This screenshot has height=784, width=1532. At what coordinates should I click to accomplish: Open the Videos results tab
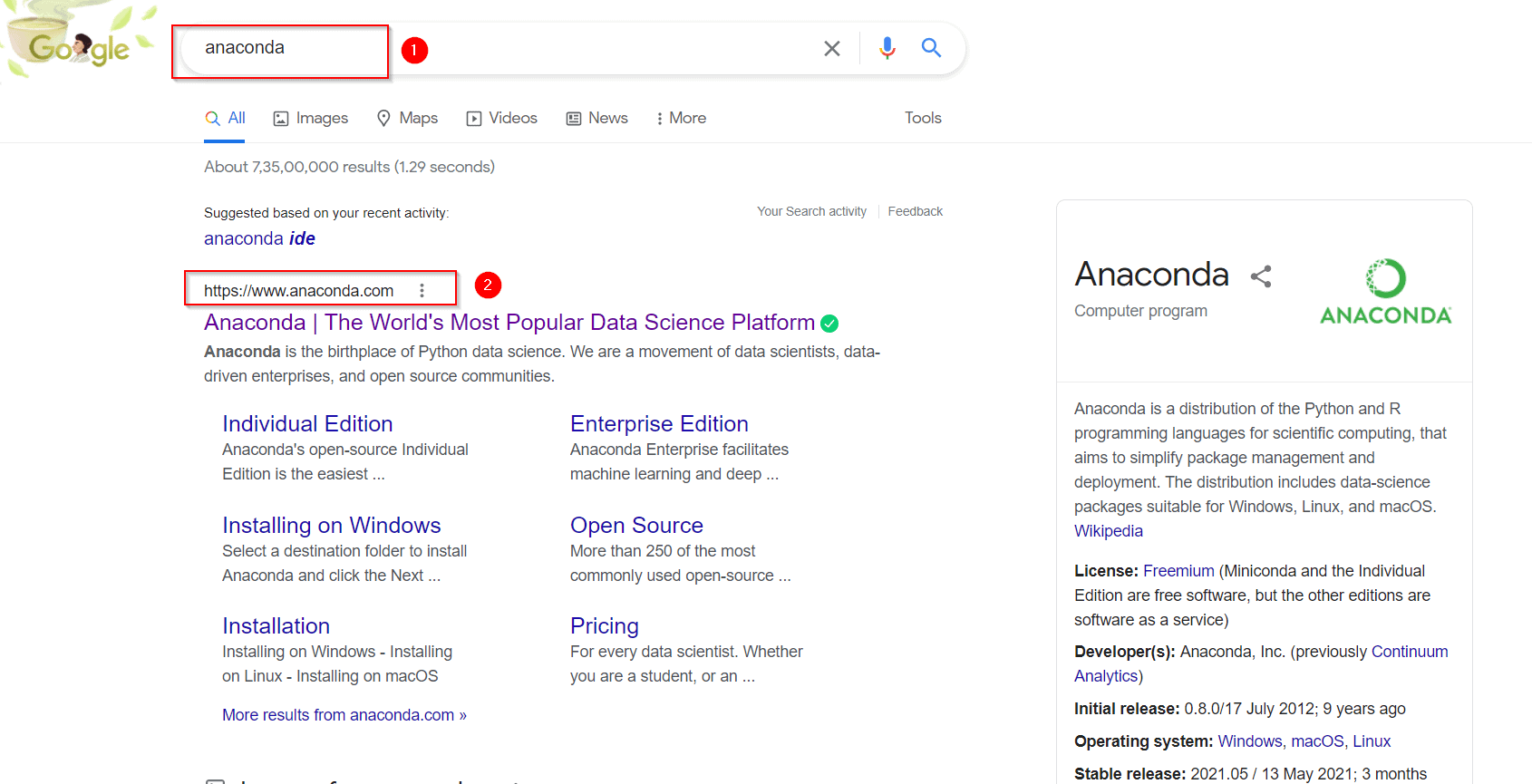(501, 118)
